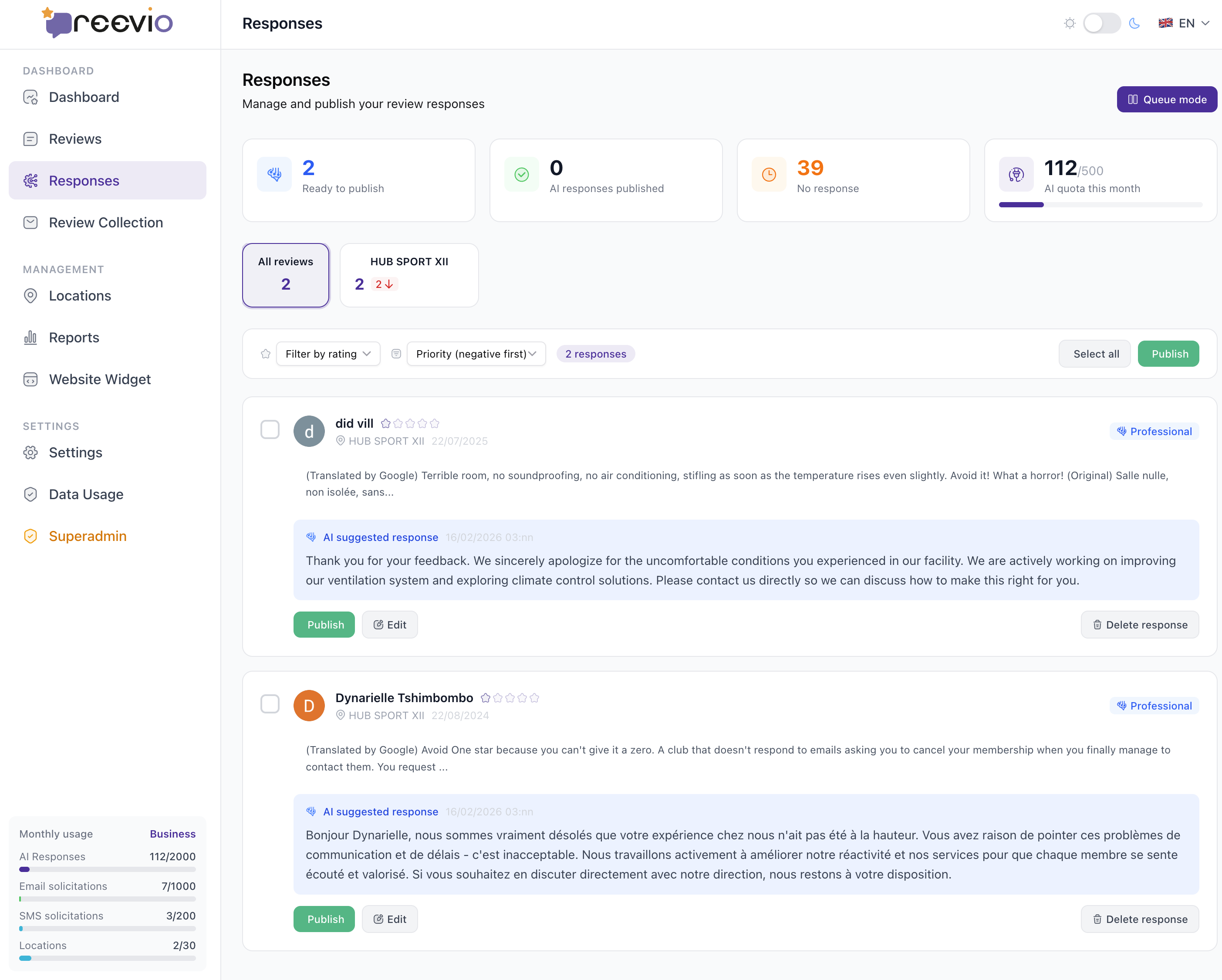Screen dimensions: 1222x980
Task: Click the Queue mode button
Action: coord(1166,99)
